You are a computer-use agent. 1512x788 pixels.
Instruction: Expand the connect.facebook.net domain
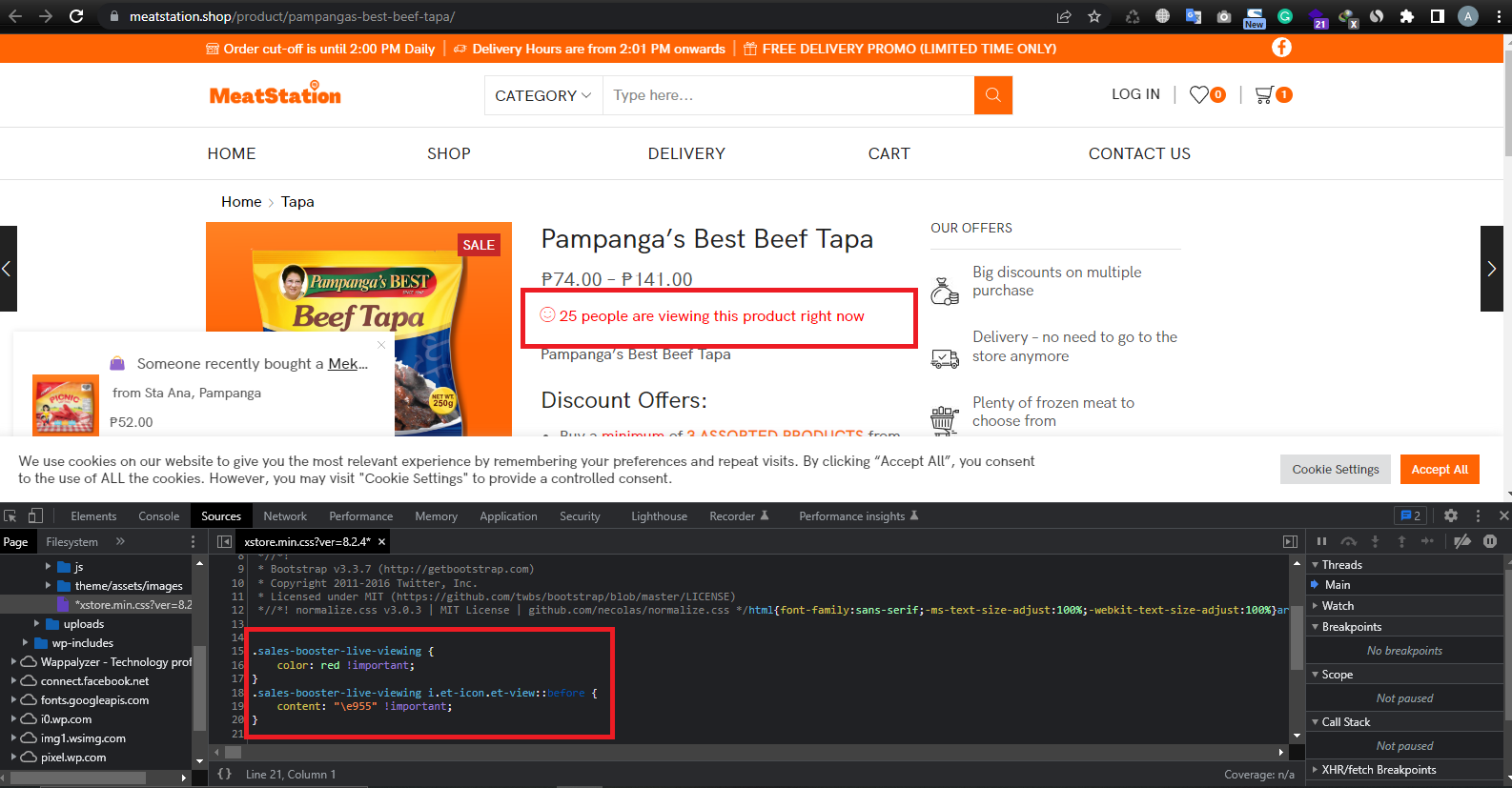click(12, 680)
